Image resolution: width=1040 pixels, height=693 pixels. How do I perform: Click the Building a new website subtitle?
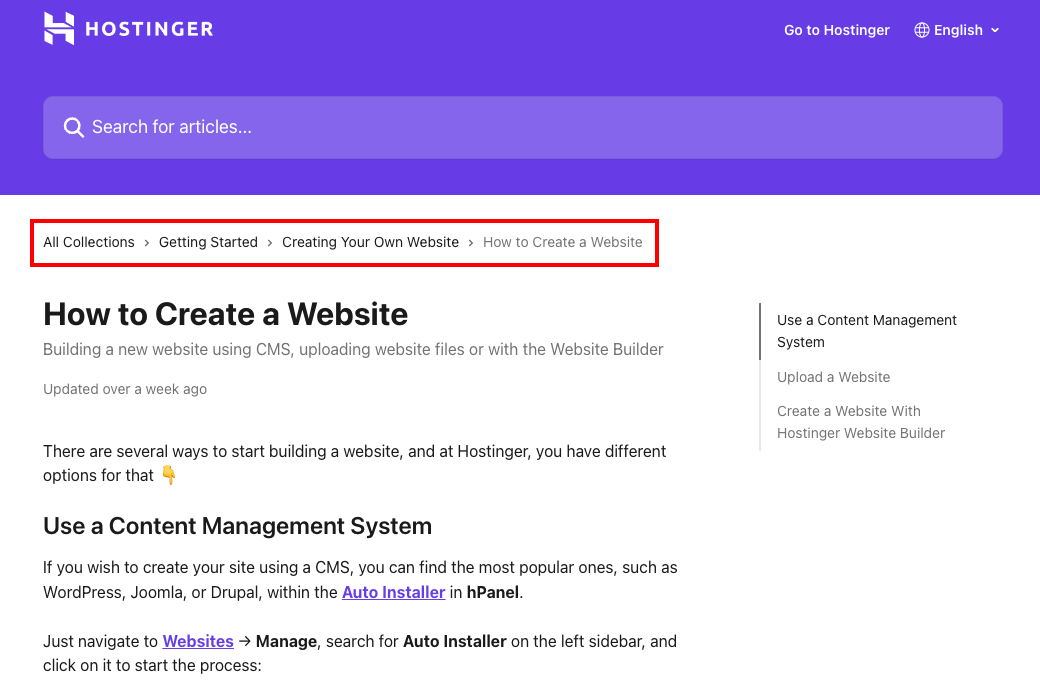(x=353, y=349)
